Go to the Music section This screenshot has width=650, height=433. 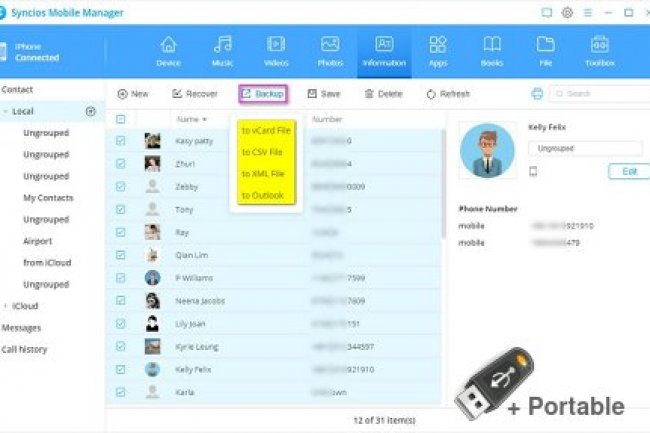222,50
